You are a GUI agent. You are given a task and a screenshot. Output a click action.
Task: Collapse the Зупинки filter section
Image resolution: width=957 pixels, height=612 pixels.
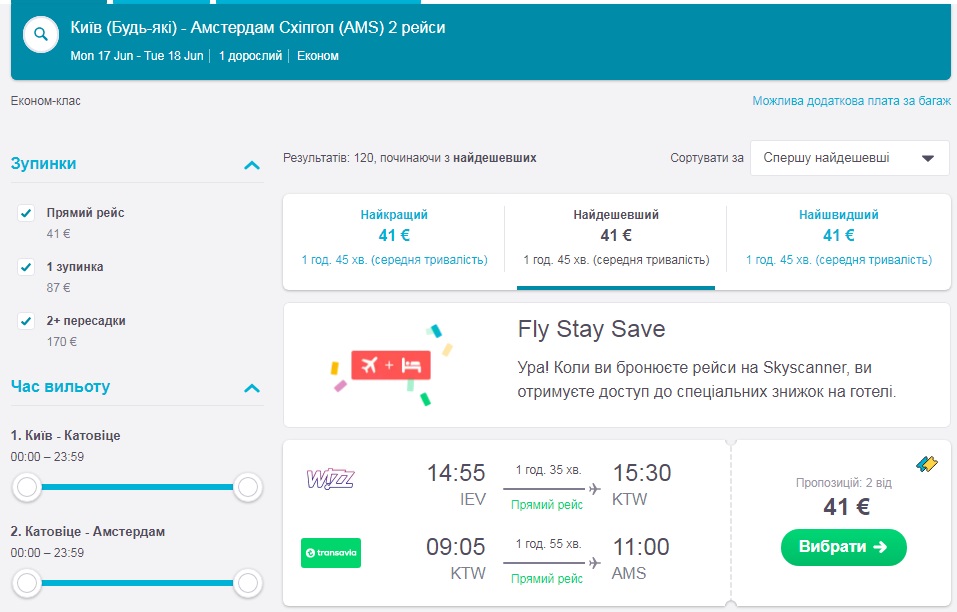click(252, 164)
